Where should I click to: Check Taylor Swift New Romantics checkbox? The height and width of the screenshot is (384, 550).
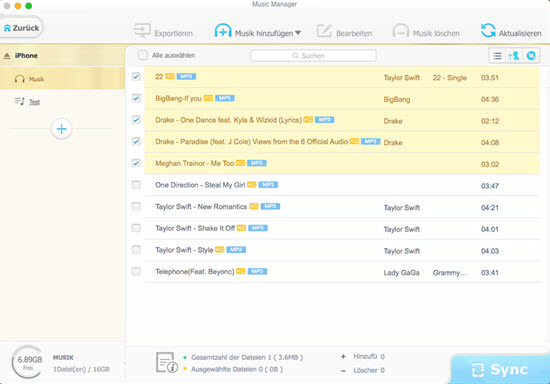tap(136, 207)
